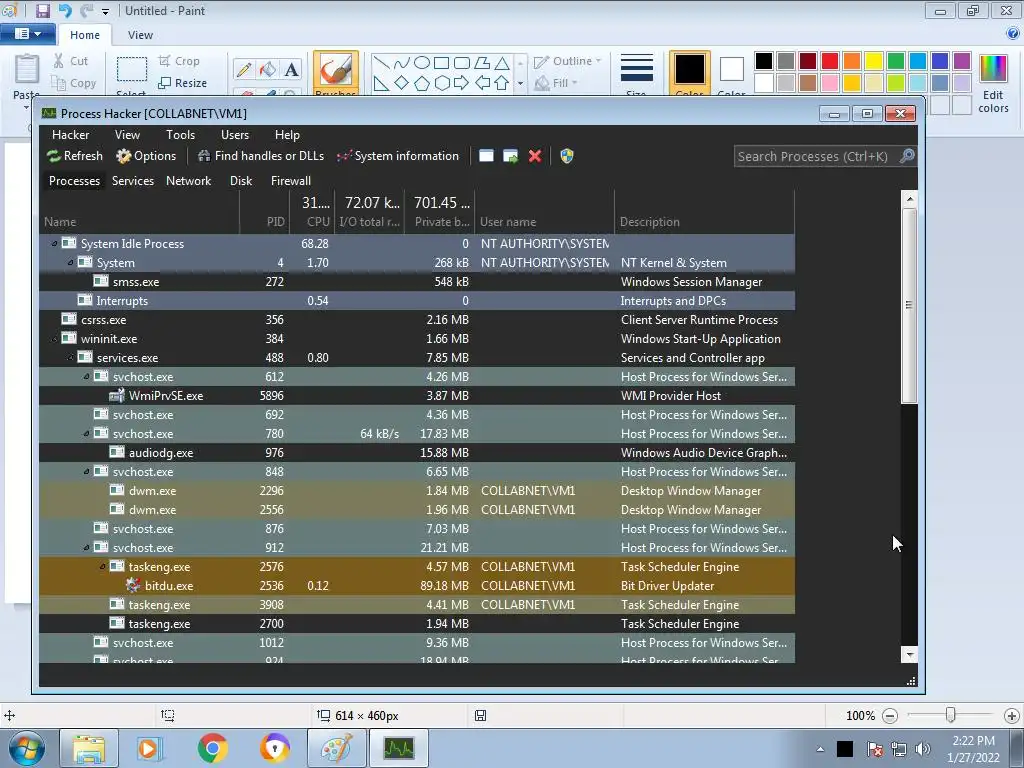Select Fill with color bucket tool
The width and height of the screenshot is (1024, 768).
[x=267, y=69]
